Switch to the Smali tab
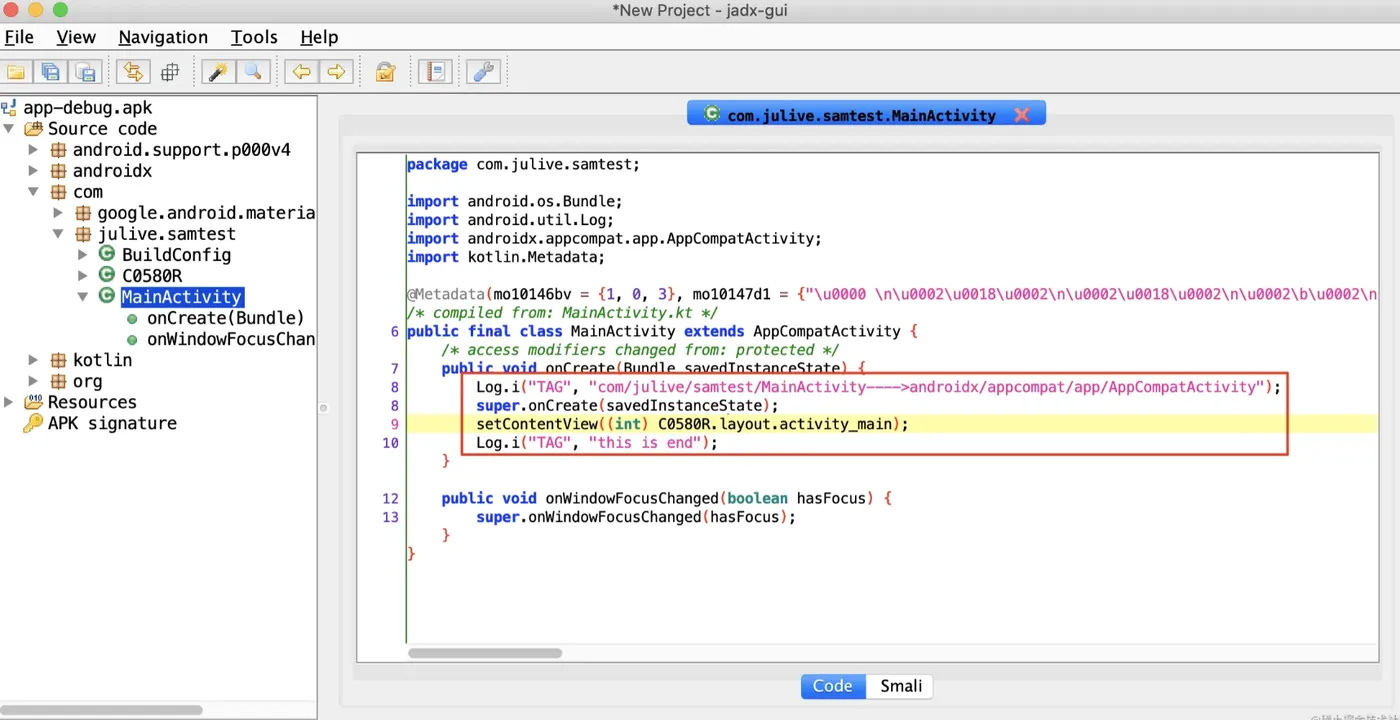The image size is (1400, 720). click(x=900, y=686)
